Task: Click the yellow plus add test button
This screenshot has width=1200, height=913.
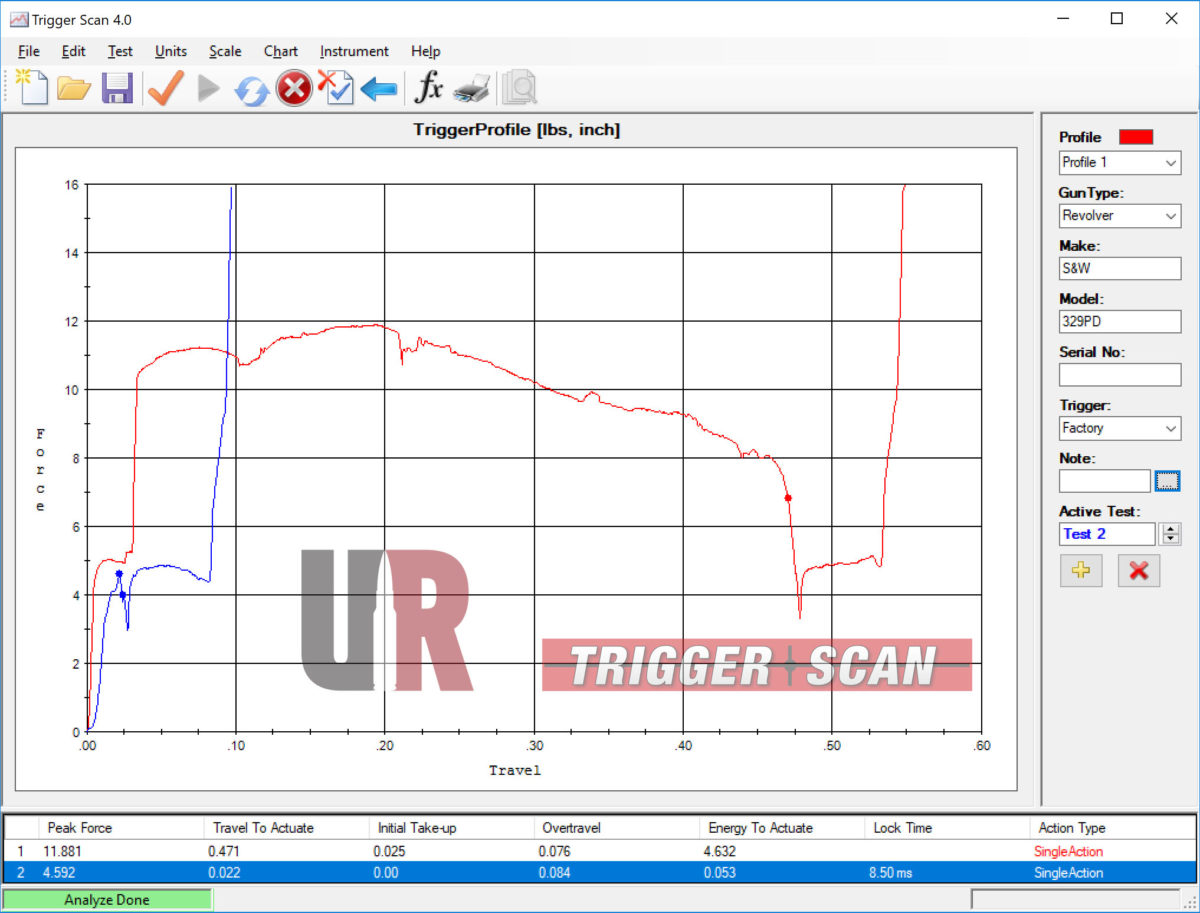Action: [1081, 571]
